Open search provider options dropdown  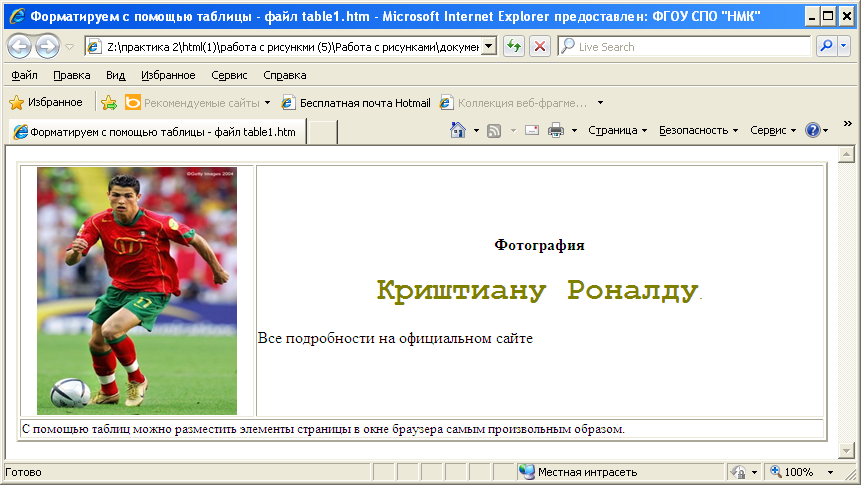click(844, 47)
